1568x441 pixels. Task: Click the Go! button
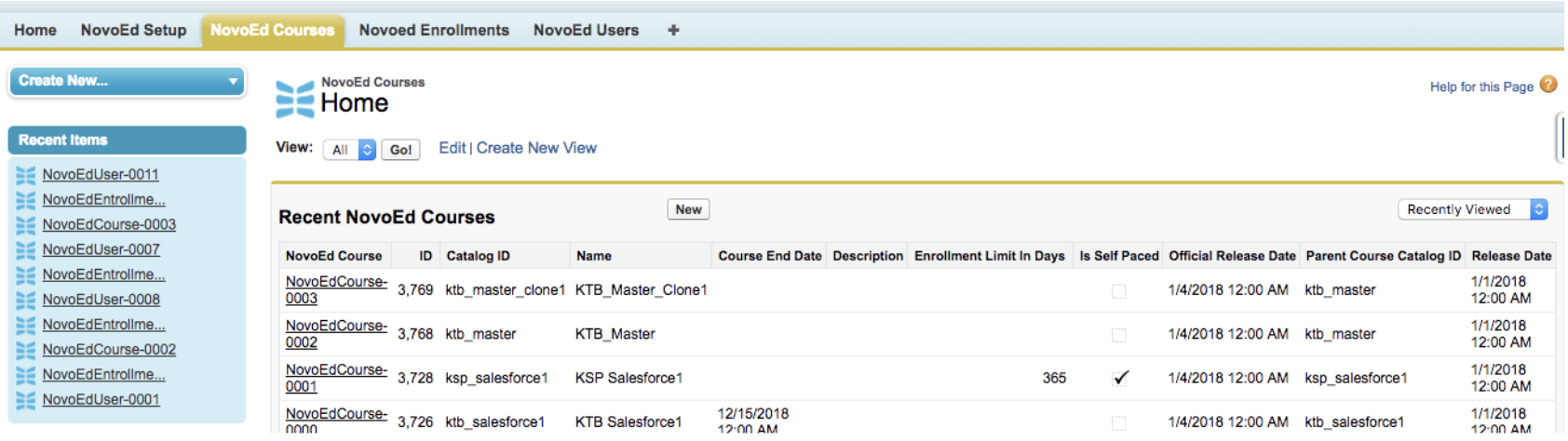click(400, 150)
